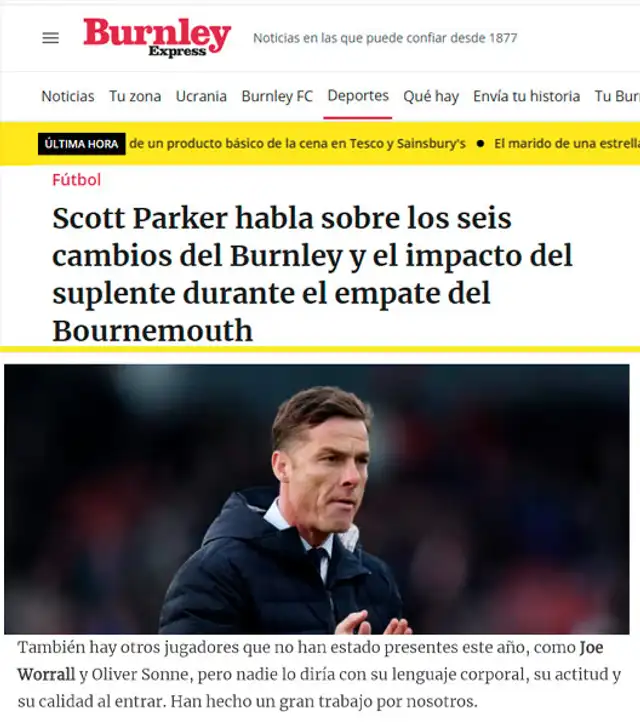Switch to the Deportes tab

(x=358, y=95)
